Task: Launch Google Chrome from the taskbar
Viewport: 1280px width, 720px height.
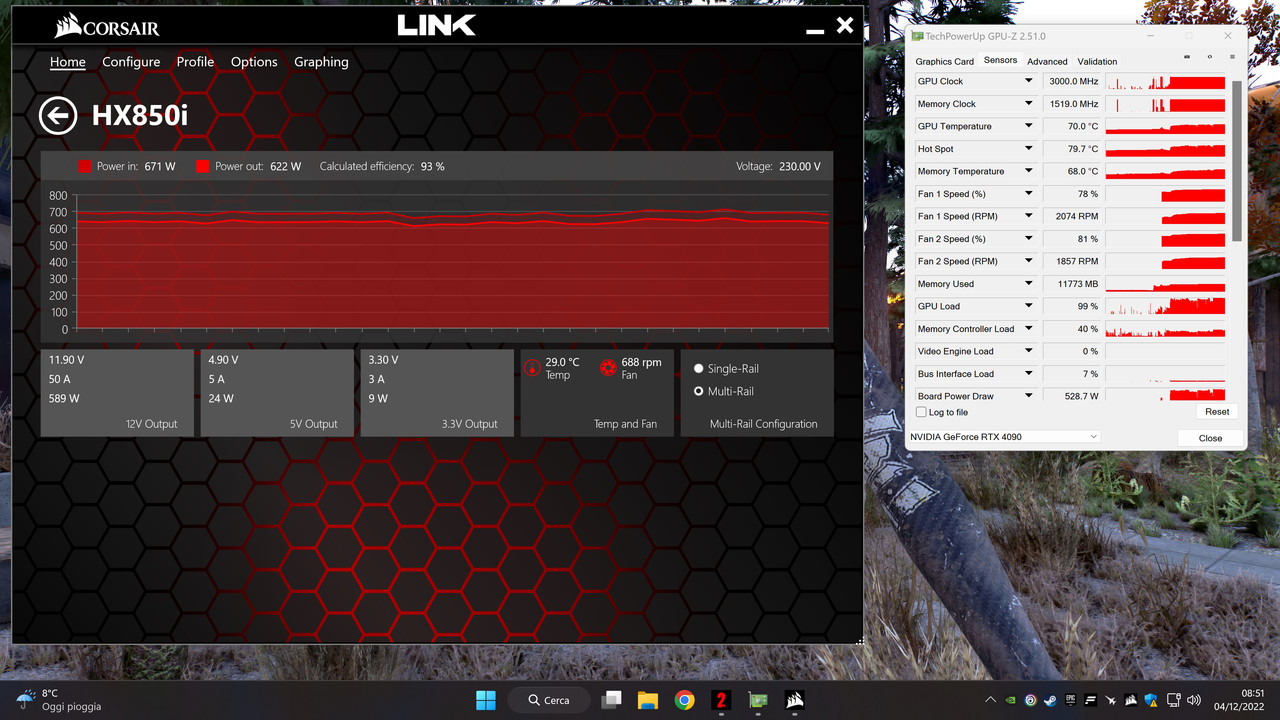Action: [684, 700]
